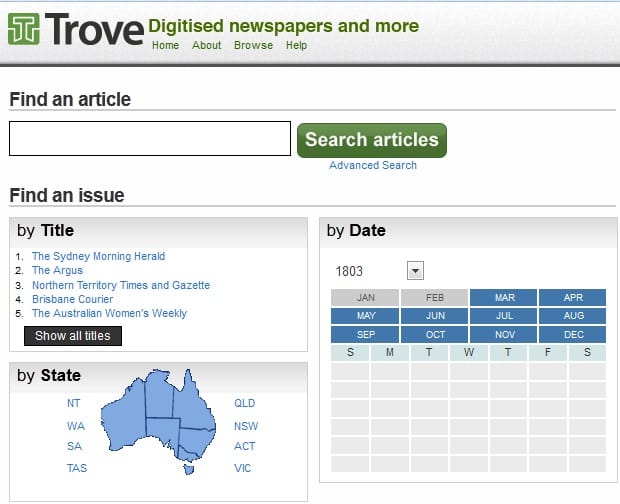
Task: Open the Help menu link
Action: coord(296,45)
